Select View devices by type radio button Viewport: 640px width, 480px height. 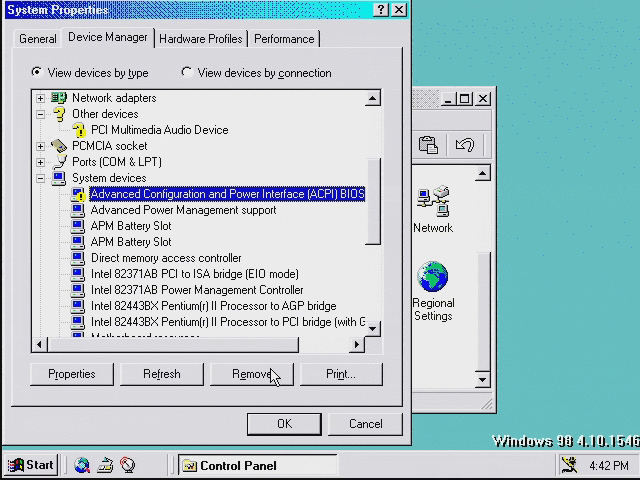point(37,72)
